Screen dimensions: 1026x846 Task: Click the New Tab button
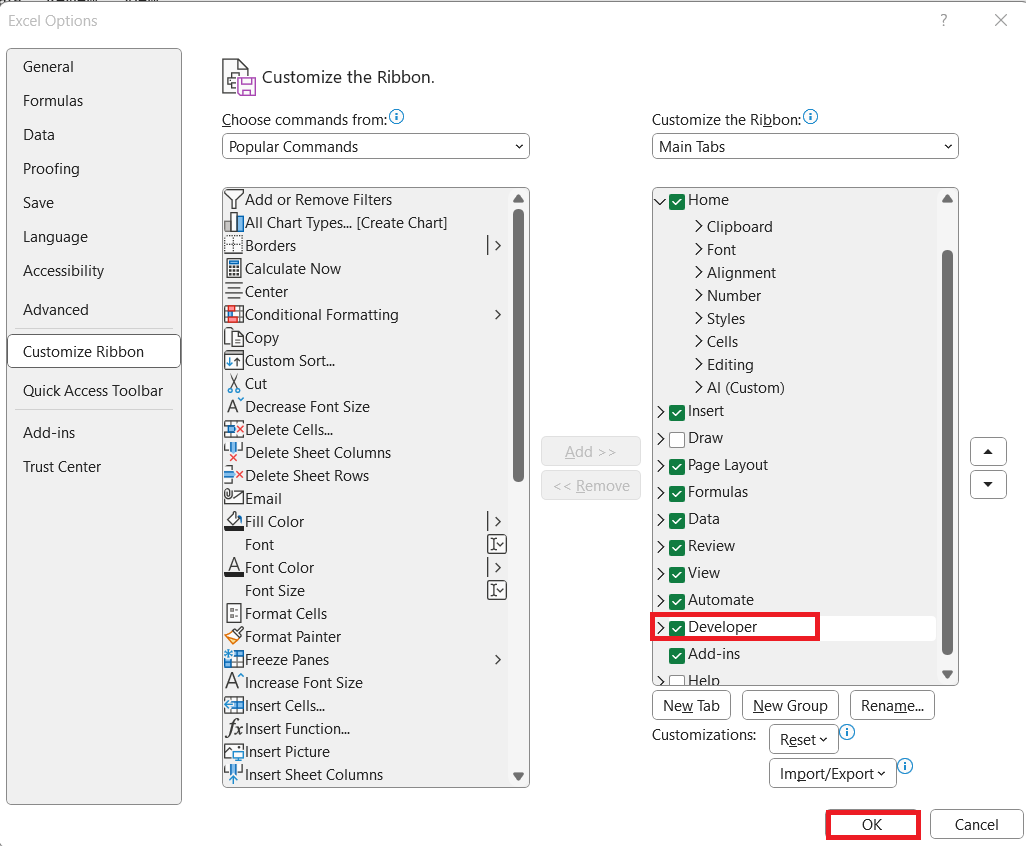pyautogui.click(x=691, y=705)
